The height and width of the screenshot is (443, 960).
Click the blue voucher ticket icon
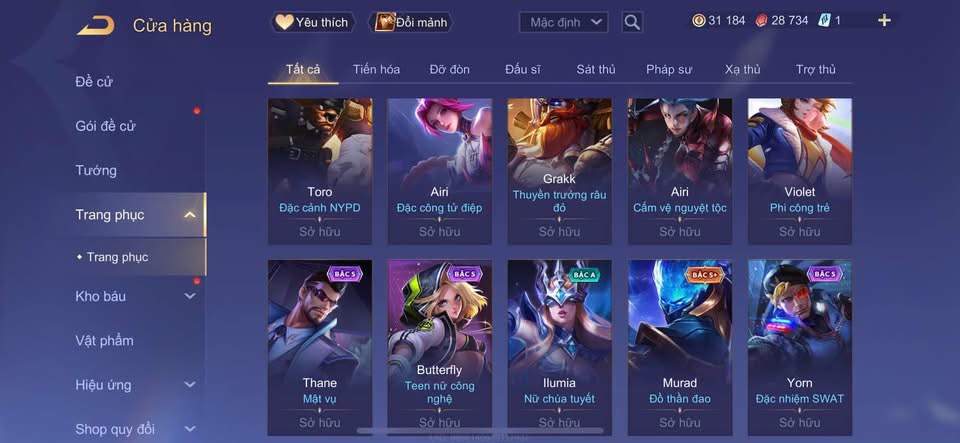pyautogui.click(x=823, y=20)
